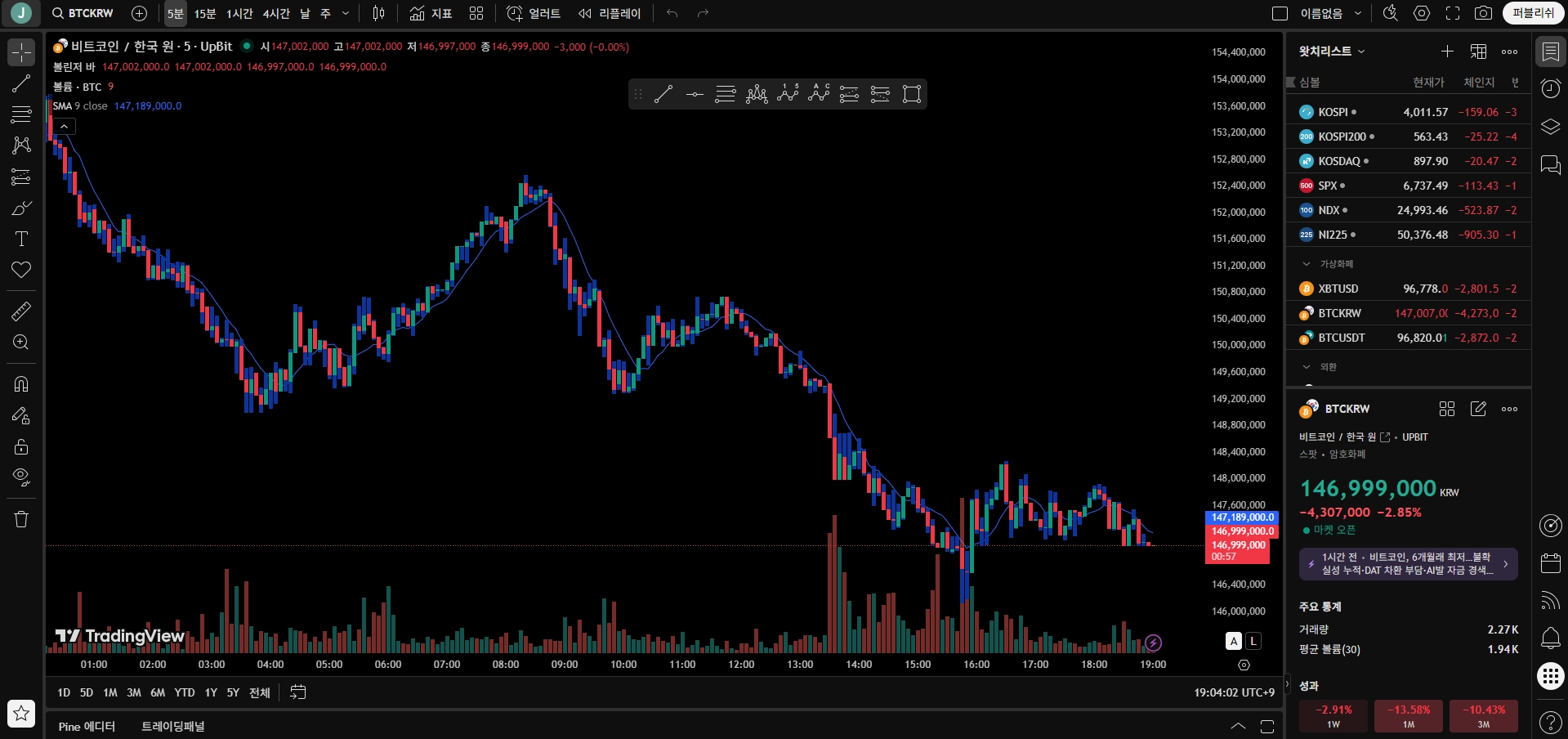The width and height of the screenshot is (1568, 739).
Task: Toggle favorites star toolbar
Action: click(x=21, y=714)
